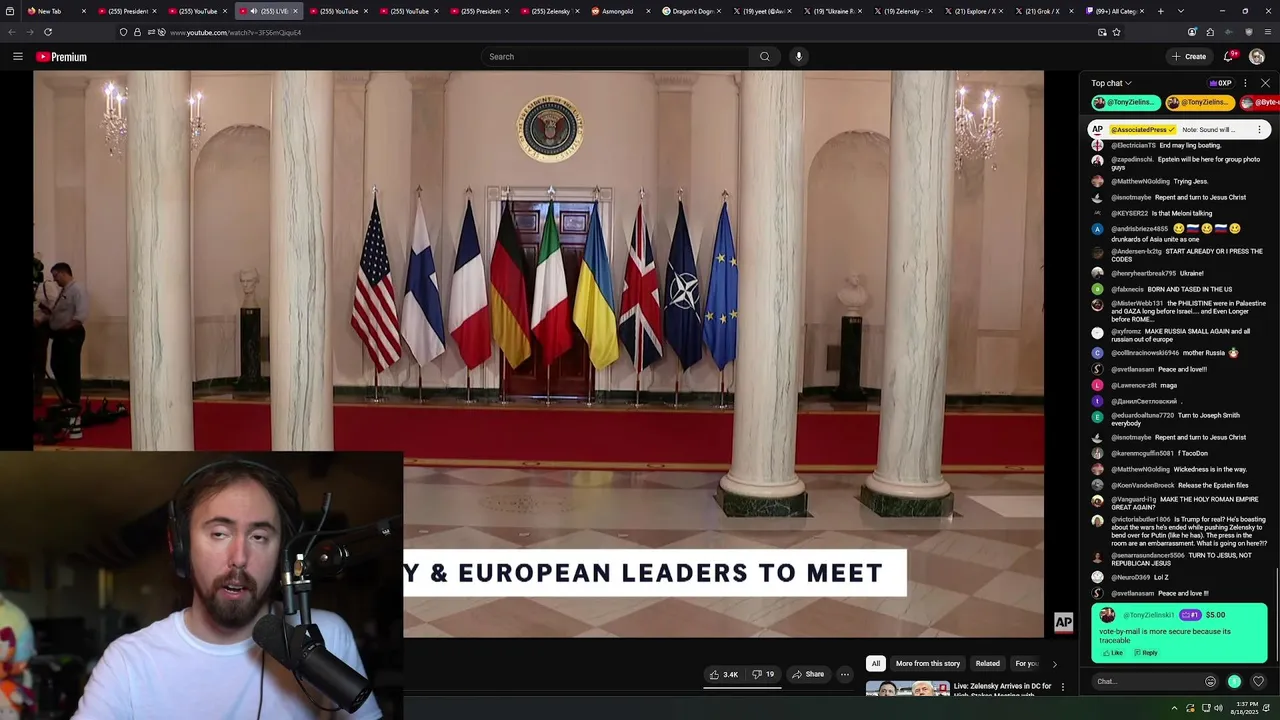The width and height of the screenshot is (1280, 720).
Task: Open red @Byte super chat chip
Action: pos(1260,102)
